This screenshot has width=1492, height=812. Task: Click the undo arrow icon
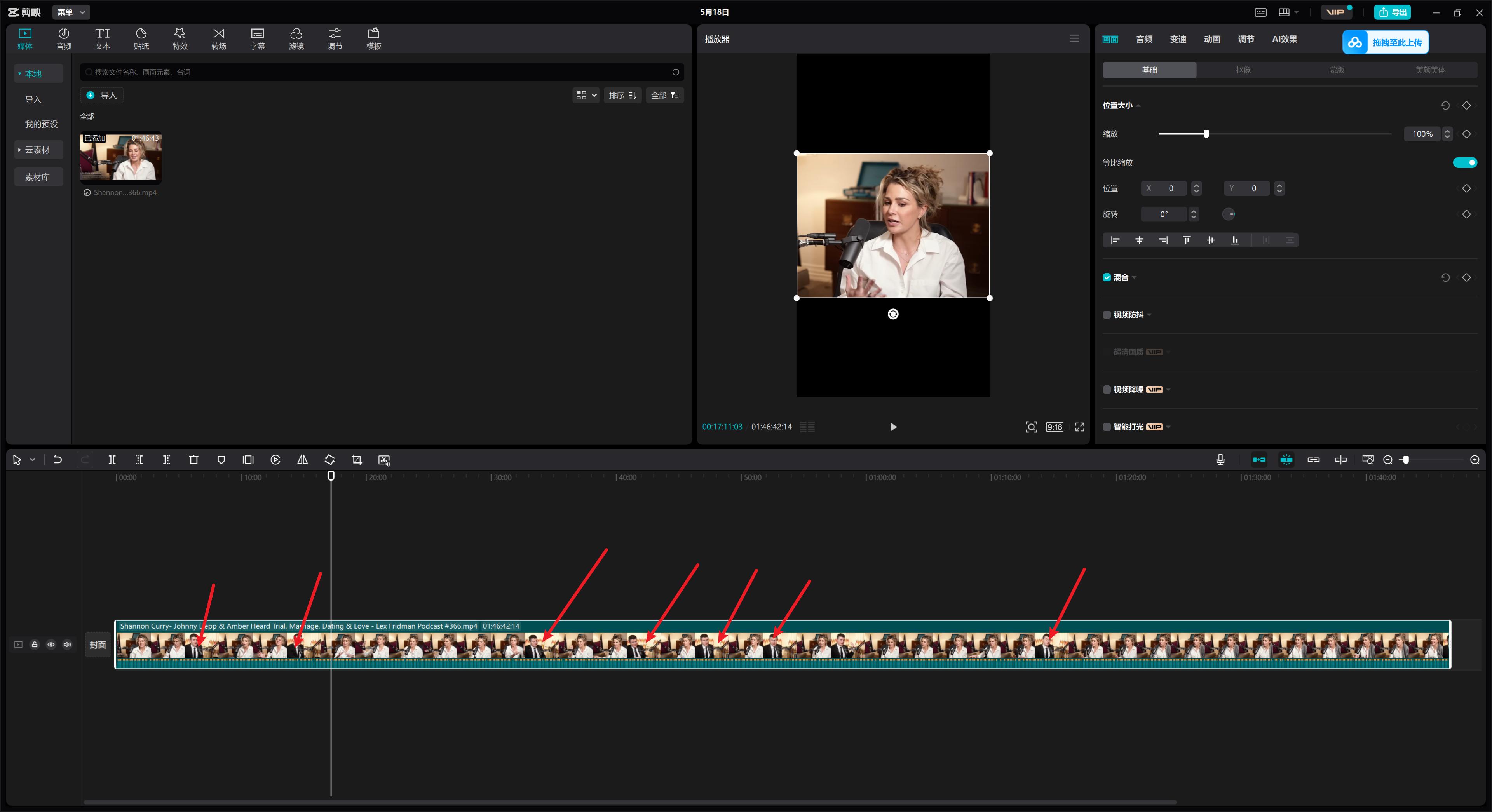tap(58, 459)
